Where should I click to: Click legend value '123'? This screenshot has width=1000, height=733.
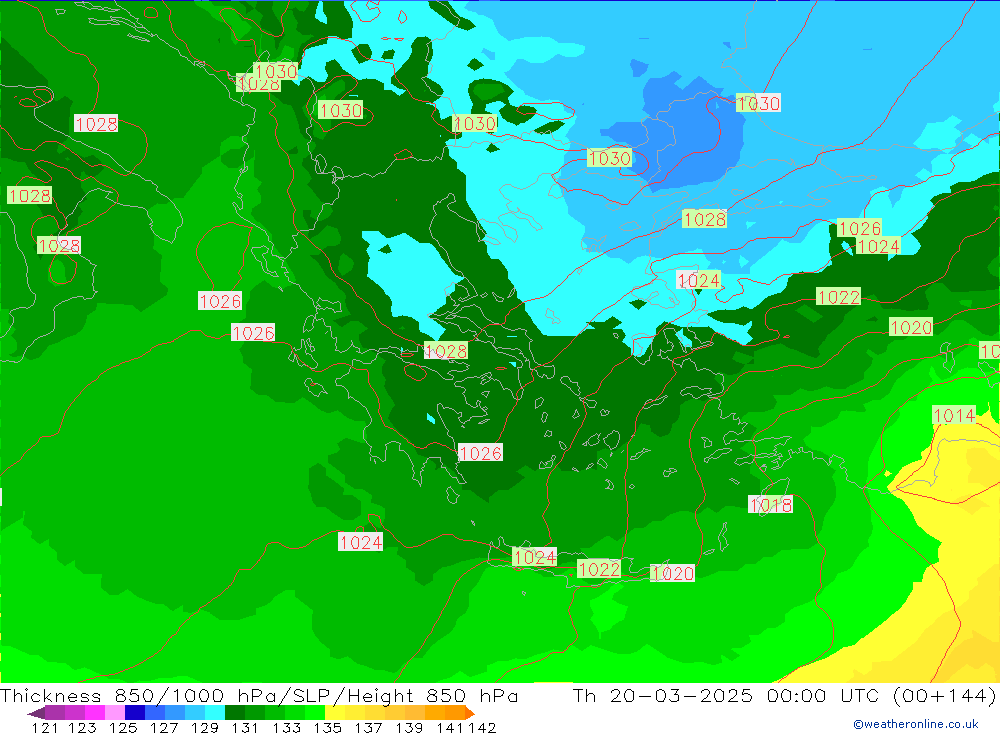click(x=82, y=727)
